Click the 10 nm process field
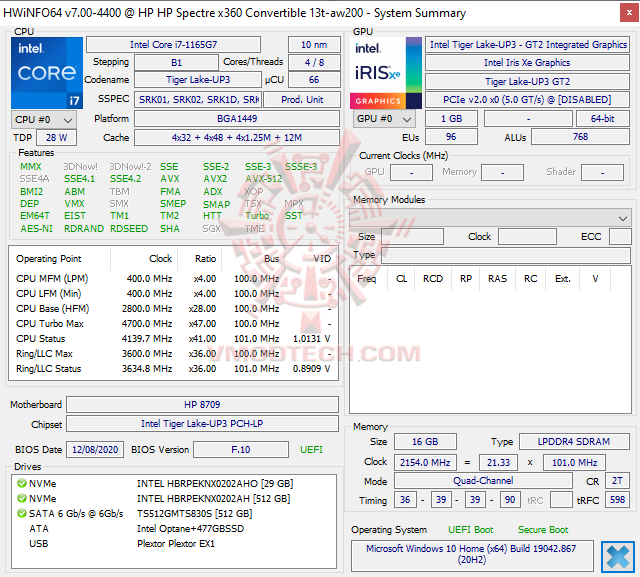The image size is (640, 577). pos(314,44)
